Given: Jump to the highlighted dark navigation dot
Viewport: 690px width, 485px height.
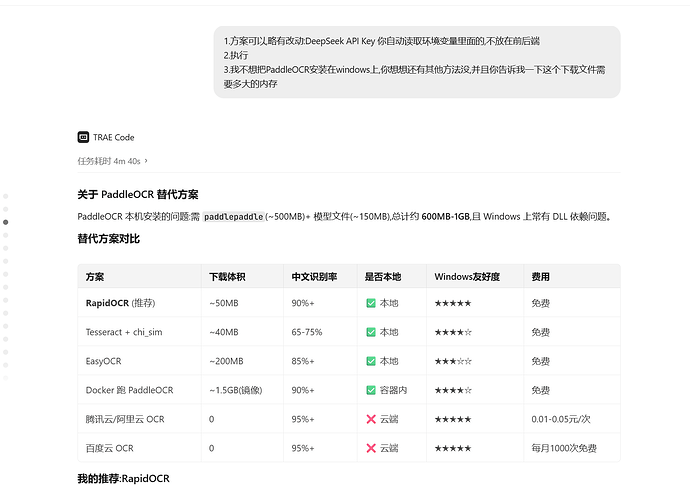Looking at the screenshot, I should pos(6,222).
